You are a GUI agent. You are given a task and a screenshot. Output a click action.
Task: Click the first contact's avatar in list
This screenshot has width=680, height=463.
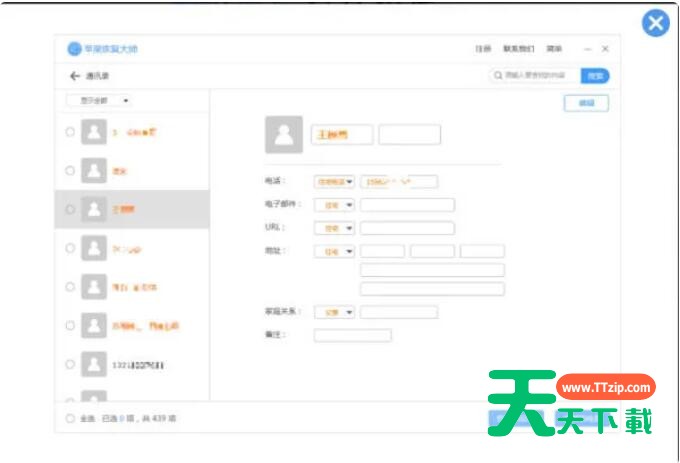coord(94,132)
